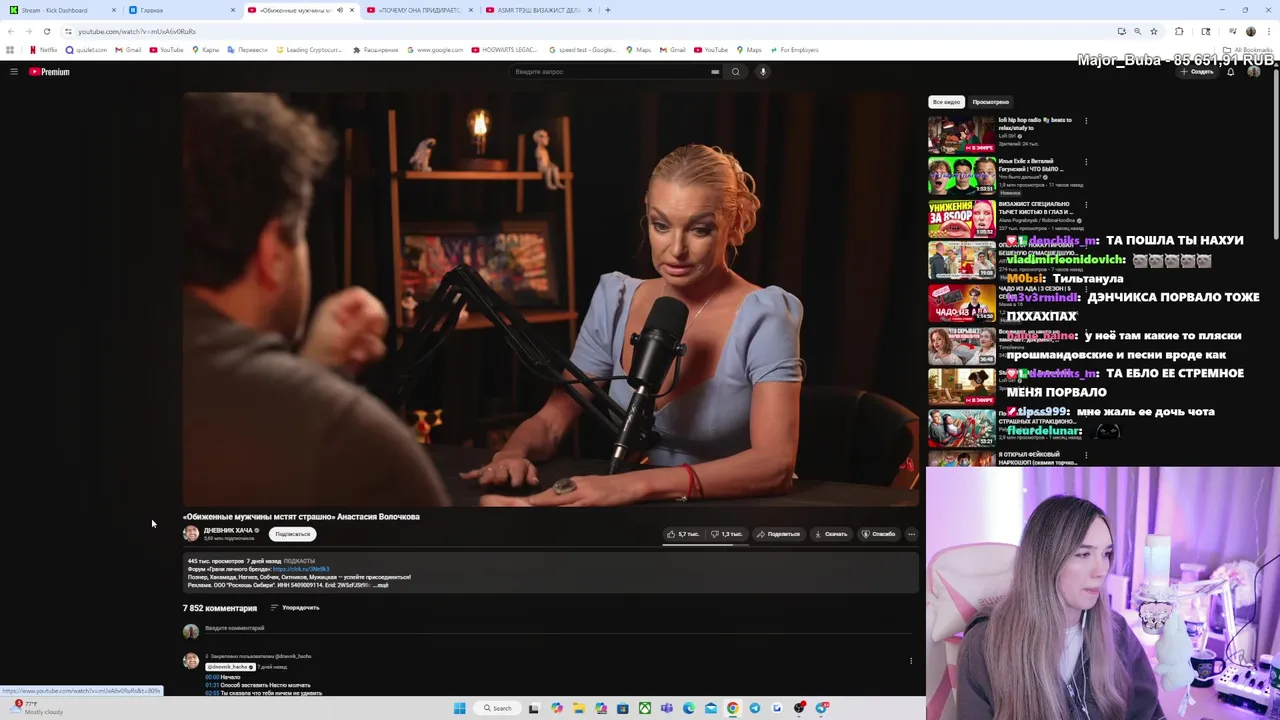Open the lofi hip hop radio thumbnail
This screenshot has width=1280, height=720.
pos(962,135)
